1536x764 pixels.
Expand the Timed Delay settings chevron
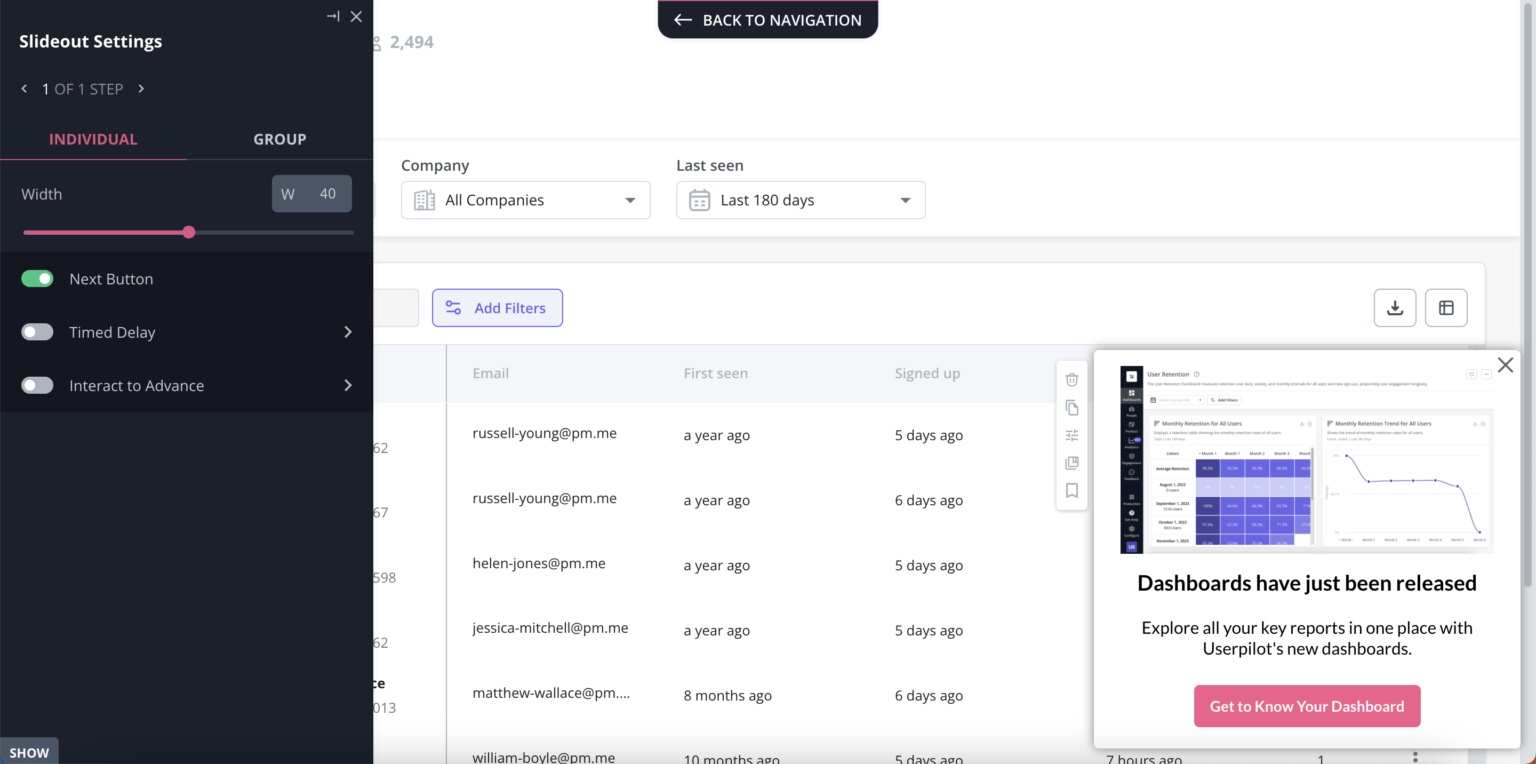coord(348,332)
